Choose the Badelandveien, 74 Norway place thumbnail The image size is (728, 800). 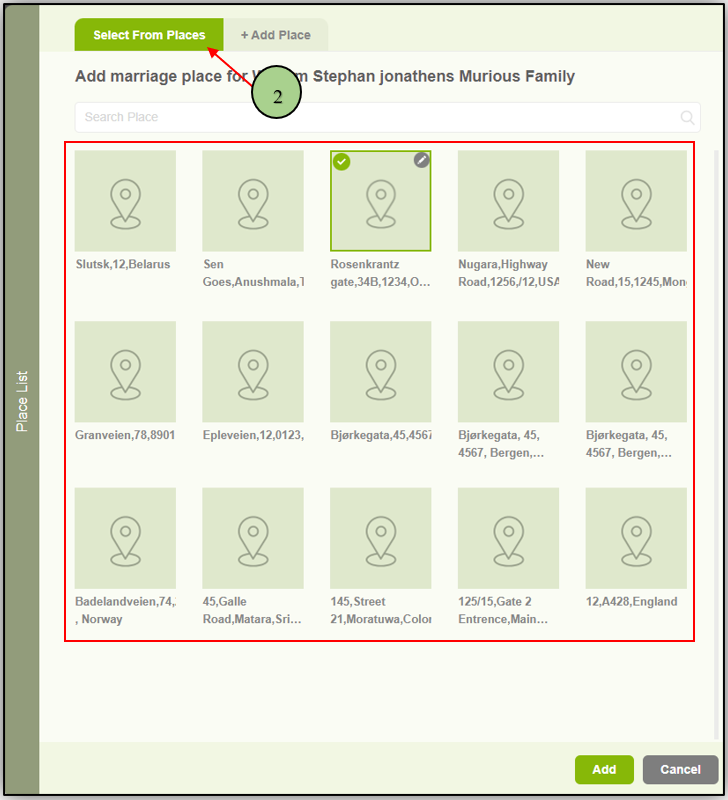[125, 538]
